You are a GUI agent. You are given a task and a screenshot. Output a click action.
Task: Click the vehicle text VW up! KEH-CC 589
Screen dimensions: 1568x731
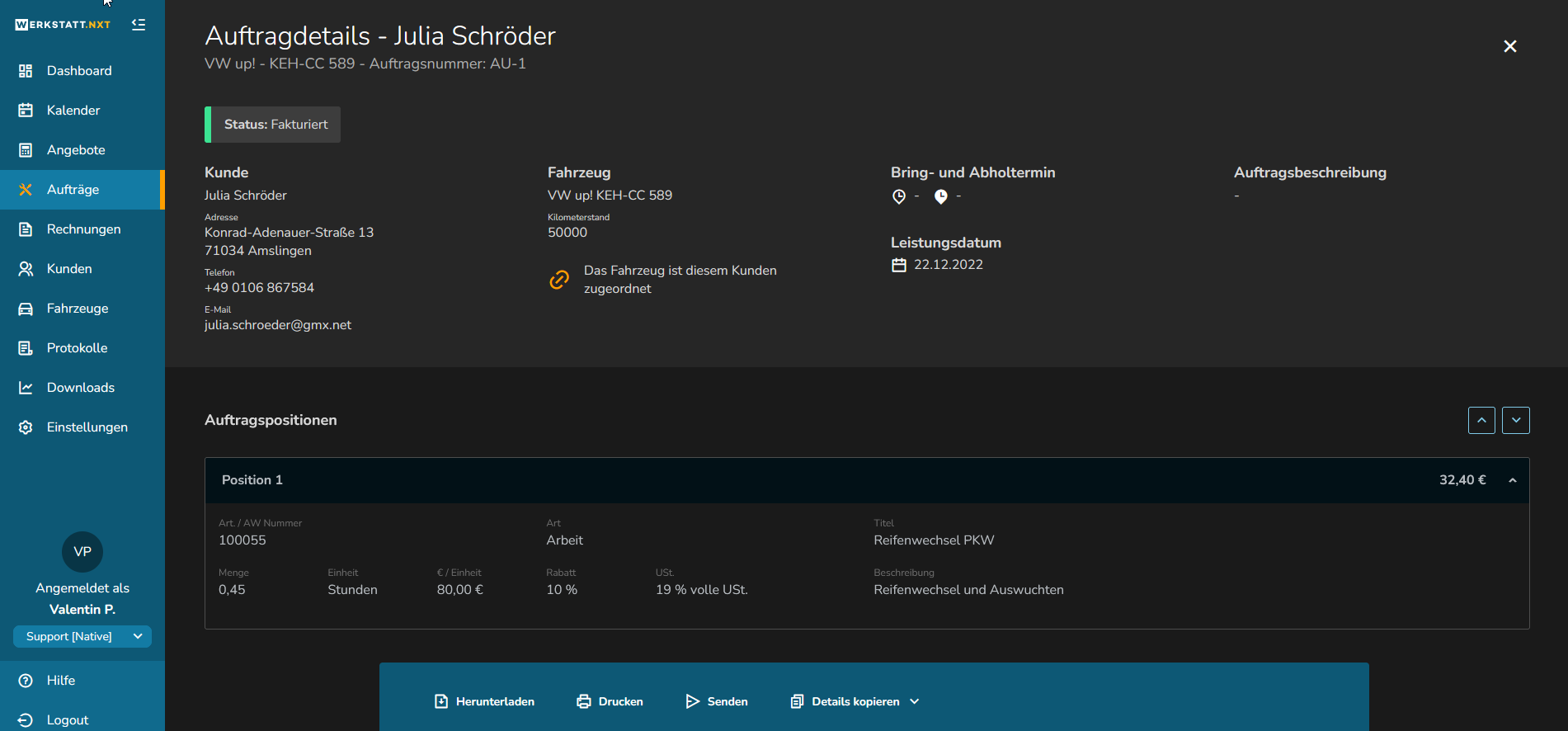(x=610, y=196)
